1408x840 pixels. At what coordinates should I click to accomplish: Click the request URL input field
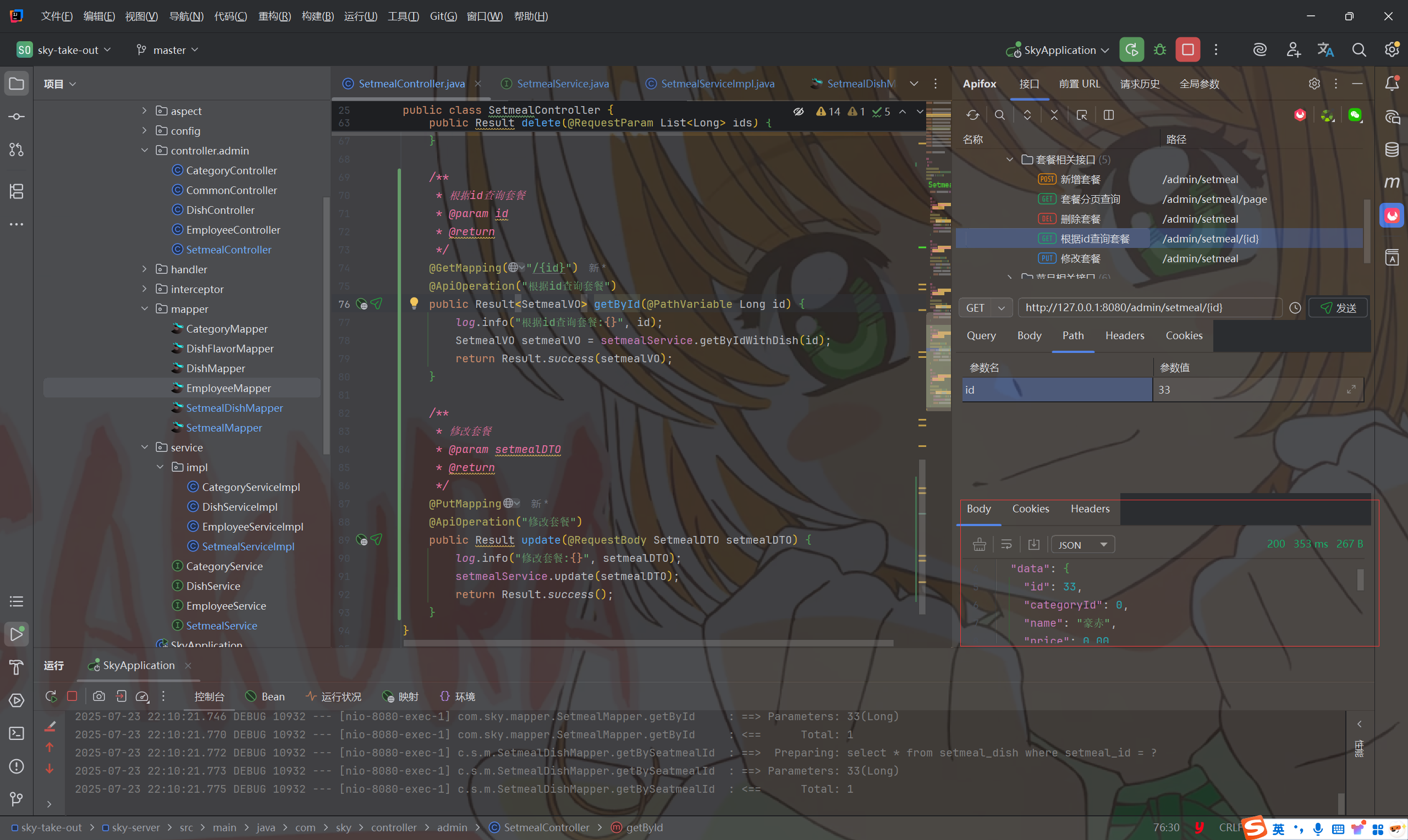pos(1149,308)
